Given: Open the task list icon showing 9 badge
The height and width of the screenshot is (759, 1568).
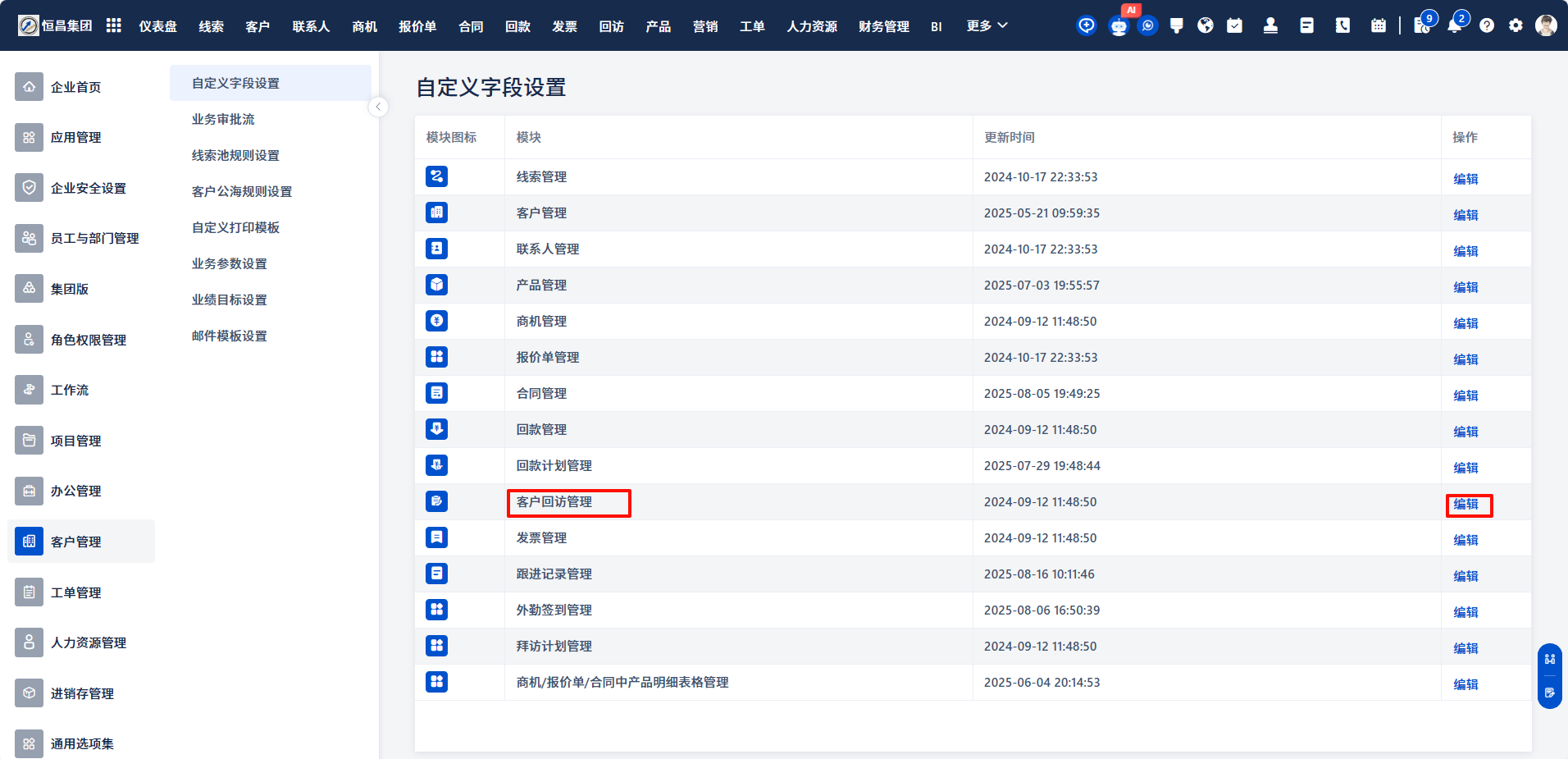Looking at the screenshot, I should coord(1421,25).
